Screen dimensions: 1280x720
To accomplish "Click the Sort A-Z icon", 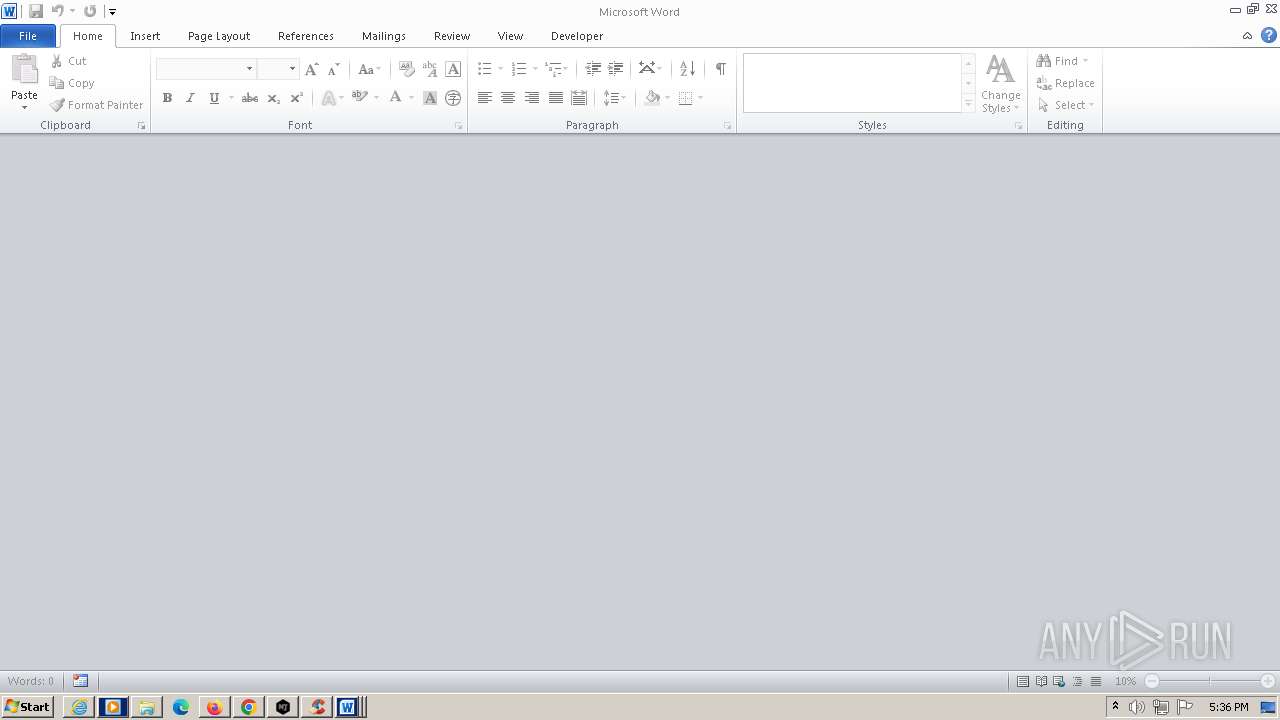I will pos(687,69).
